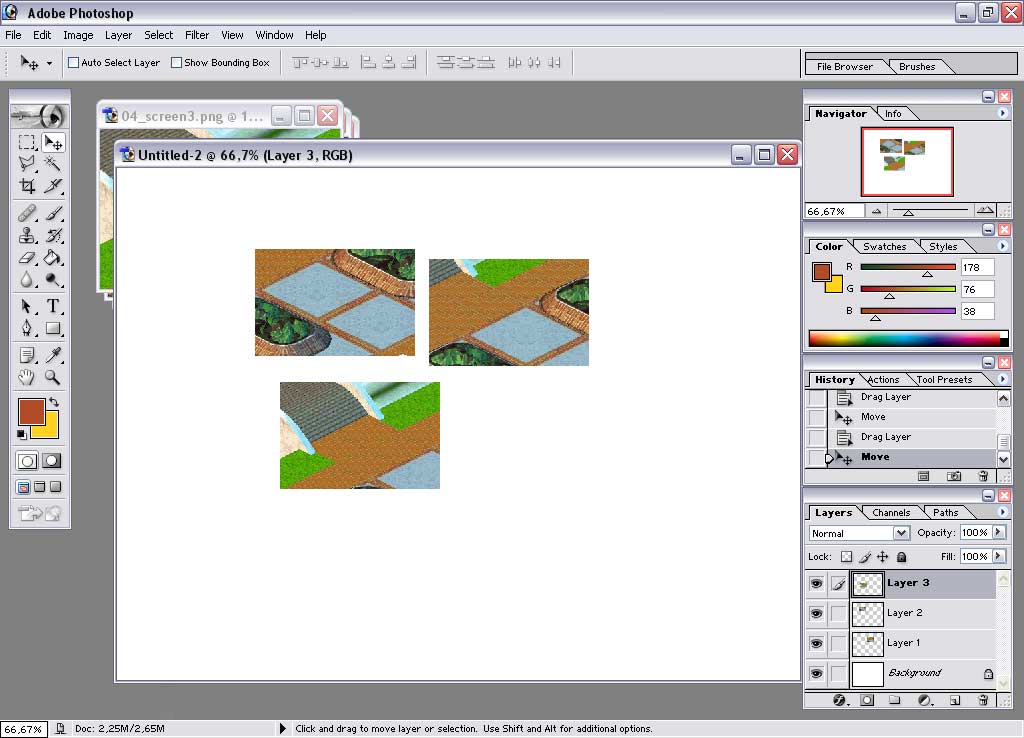Screen dimensions: 1024x738
Task: Toggle lock transparent pixels
Action: click(x=846, y=557)
